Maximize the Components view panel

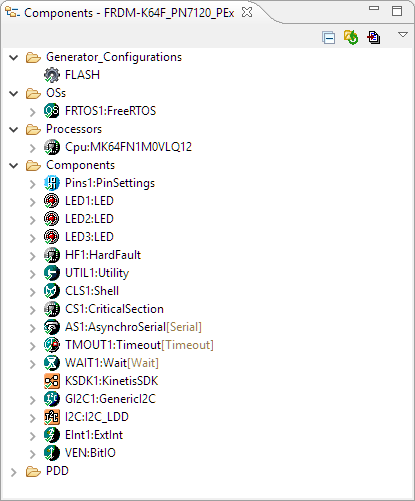[x=397, y=11]
